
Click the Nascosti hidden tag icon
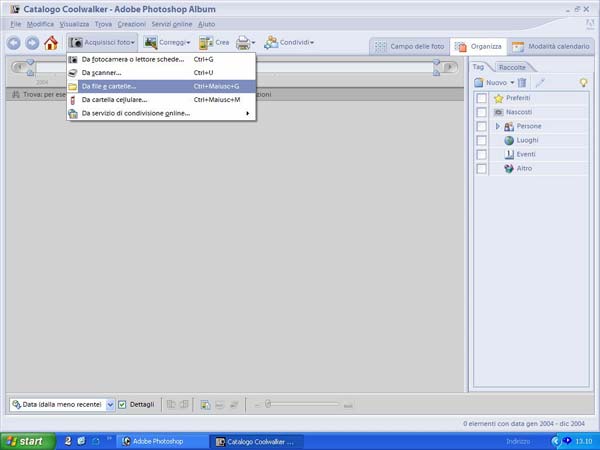(x=498, y=112)
